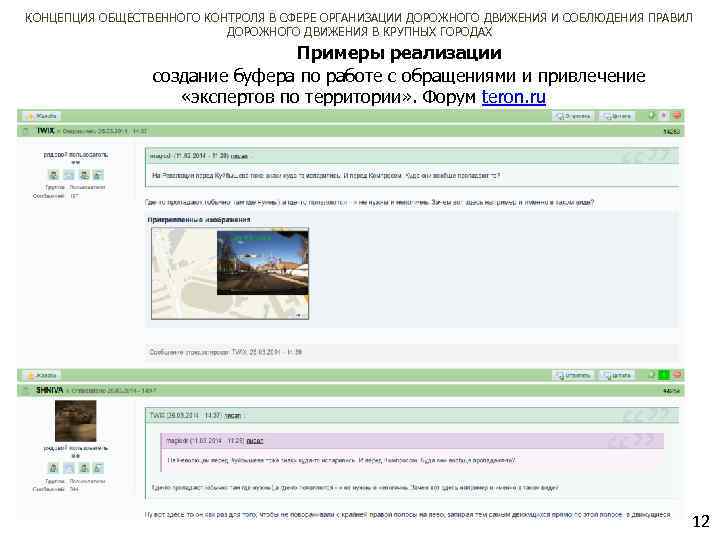
Task: Click status icon left of SHNIVA username
Action: [x=26, y=390]
